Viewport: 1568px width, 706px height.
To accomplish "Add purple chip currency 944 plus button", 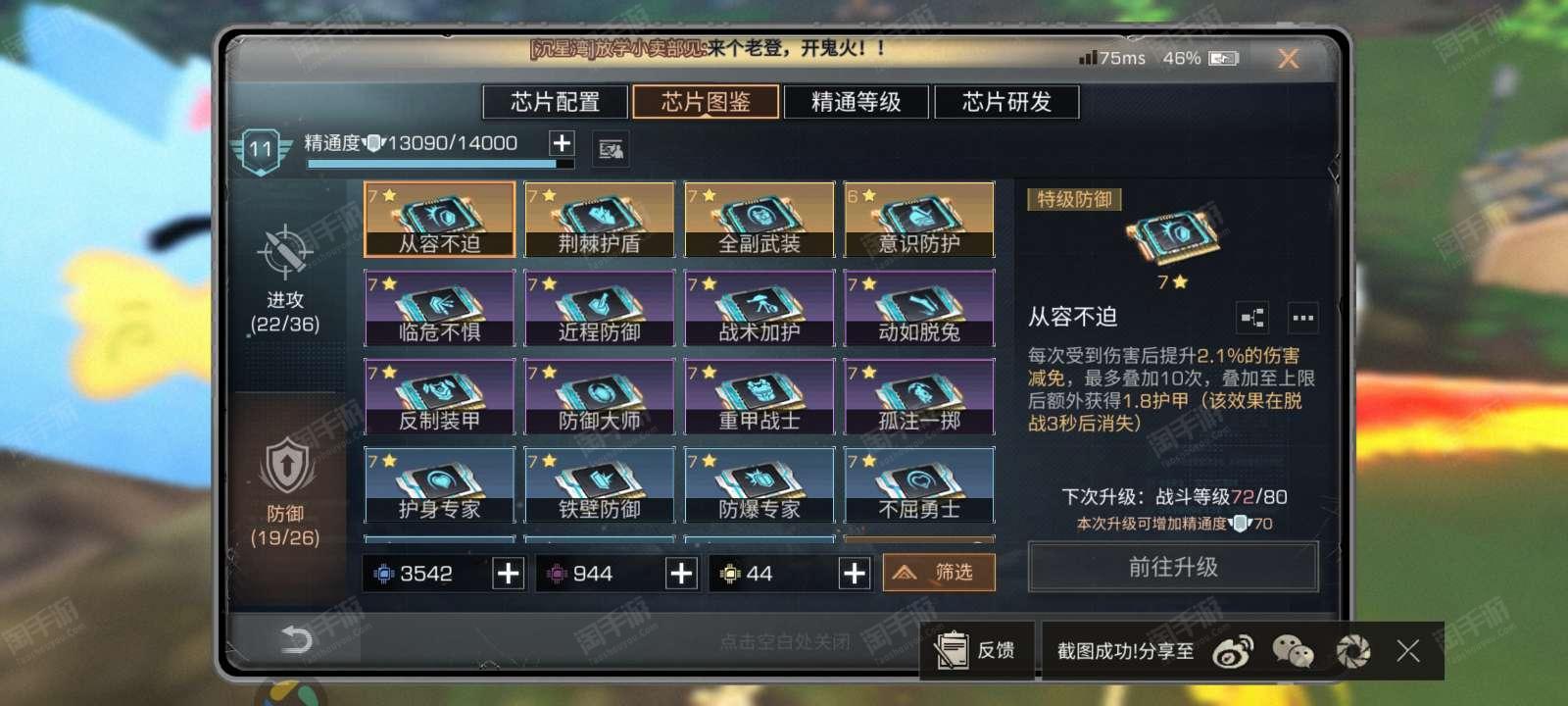I will tap(681, 574).
